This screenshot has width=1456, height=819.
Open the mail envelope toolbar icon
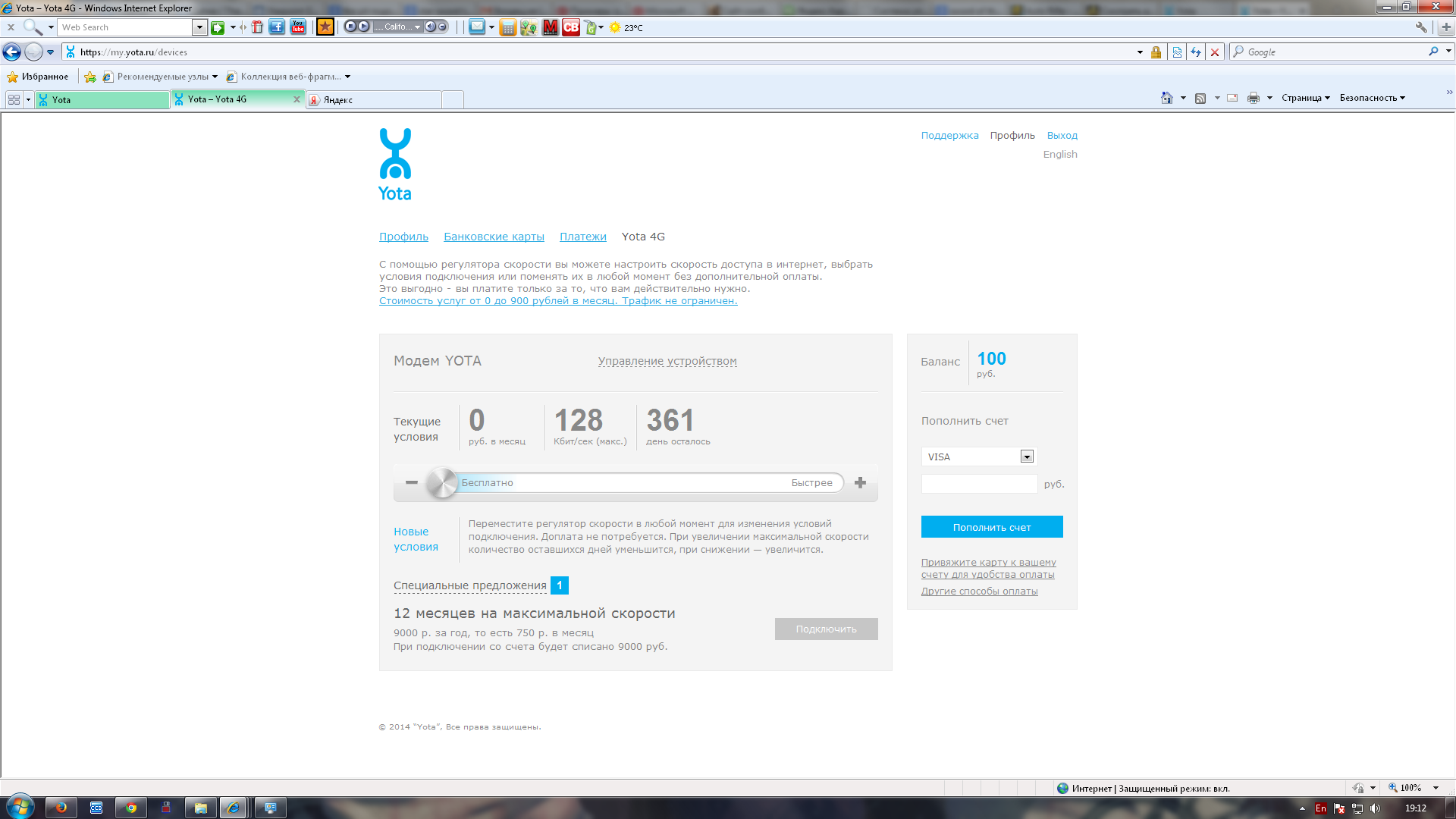pyautogui.click(x=477, y=27)
